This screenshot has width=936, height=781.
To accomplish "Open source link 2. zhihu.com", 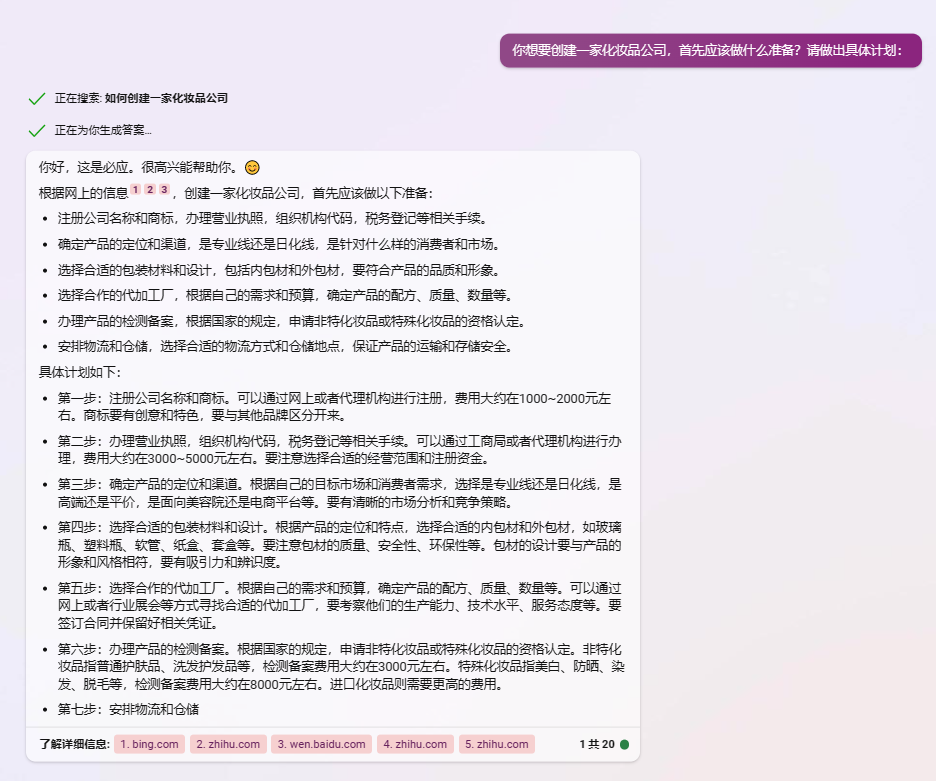I will coord(228,744).
